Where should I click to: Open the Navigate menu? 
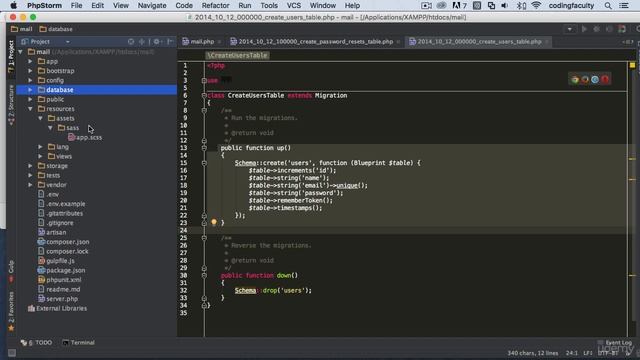coord(152,6)
